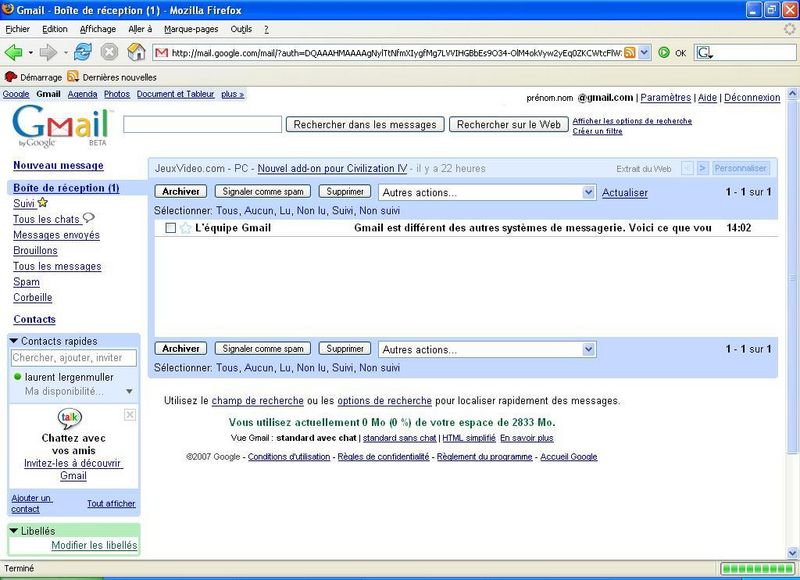Click the Gmail favicon in the address bar

(162, 53)
